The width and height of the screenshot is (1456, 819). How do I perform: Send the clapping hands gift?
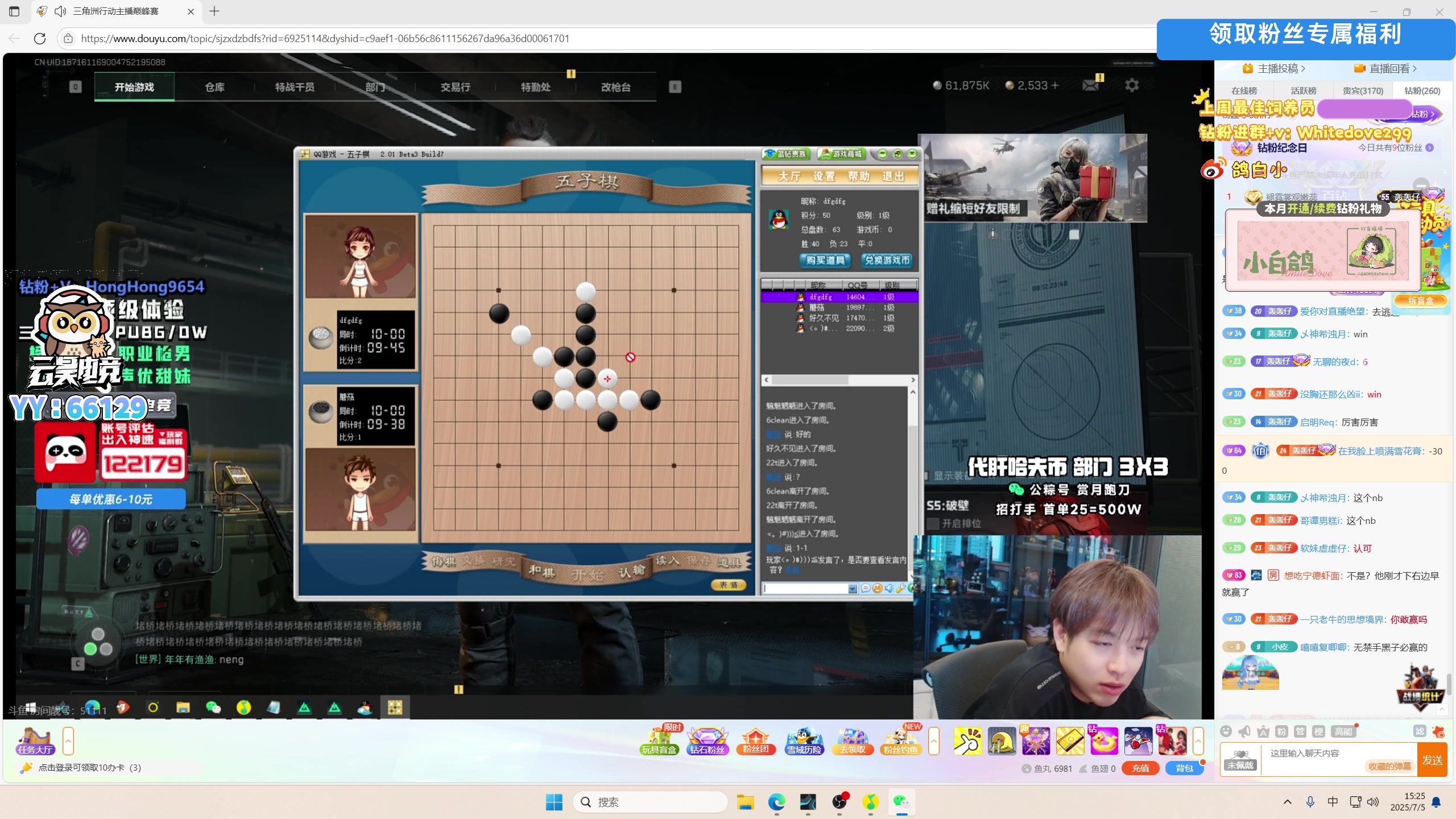tap(967, 741)
